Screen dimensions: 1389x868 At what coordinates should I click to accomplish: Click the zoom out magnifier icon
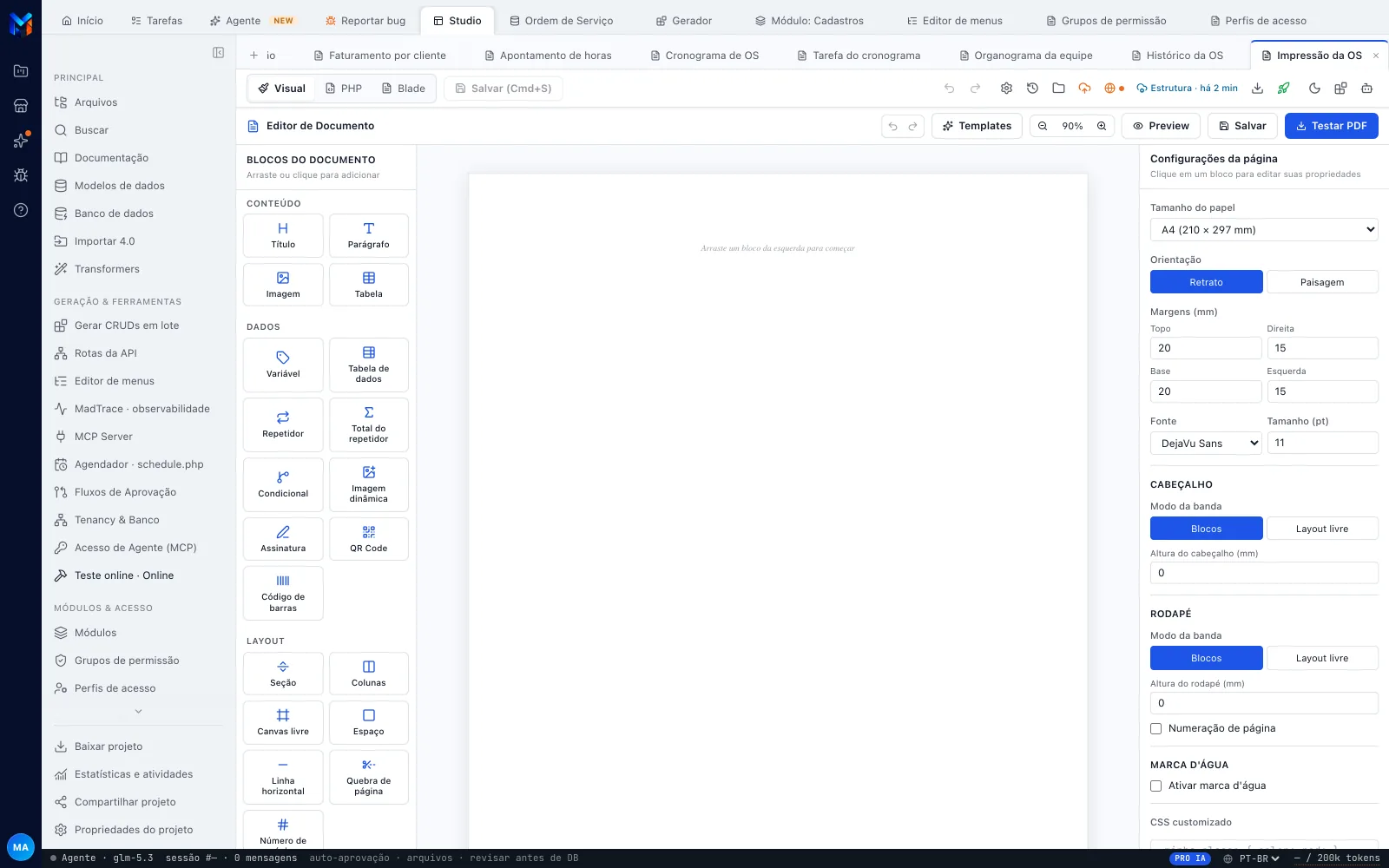(x=1043, y=126)
